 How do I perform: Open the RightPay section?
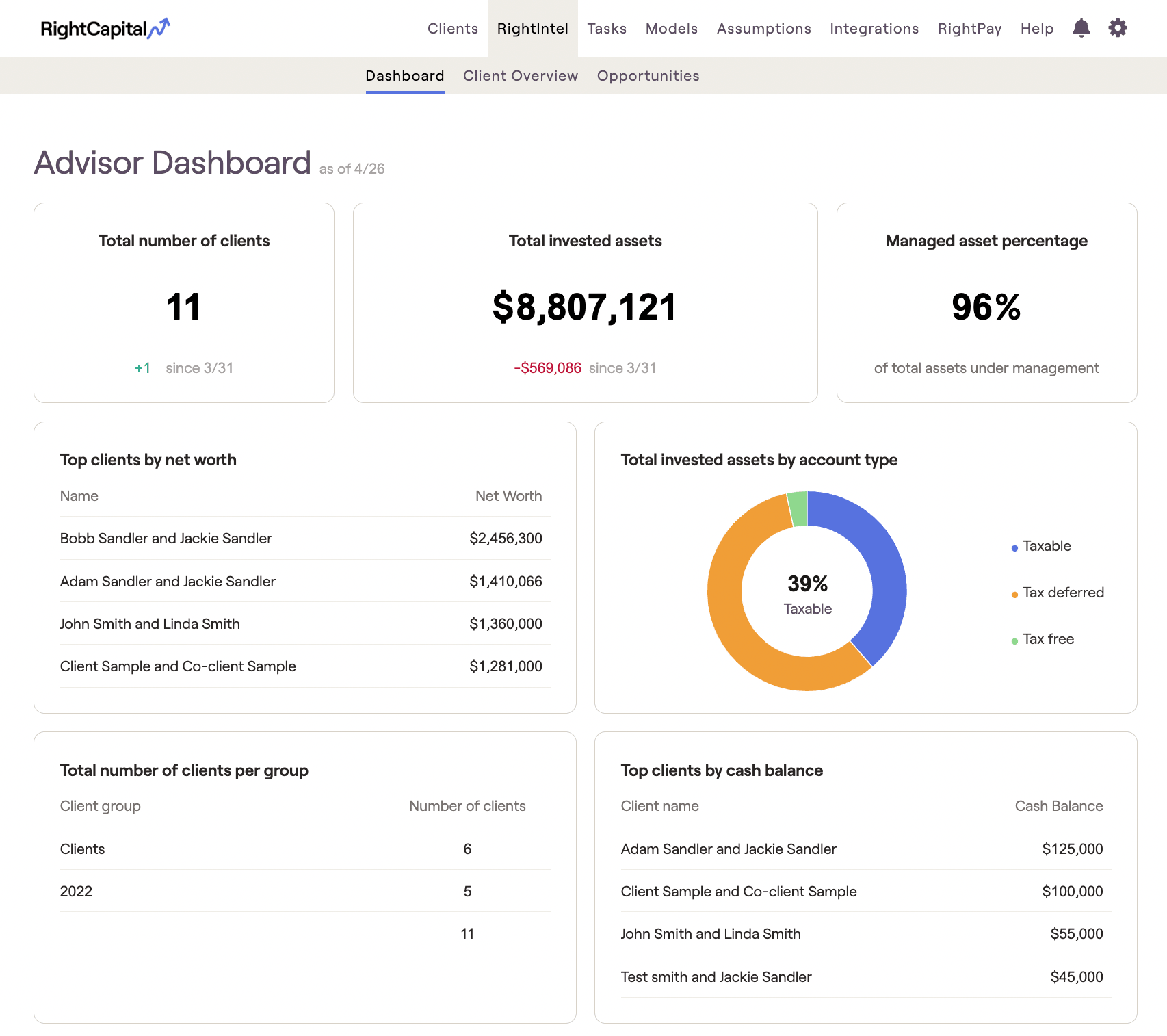pos(969,28)
